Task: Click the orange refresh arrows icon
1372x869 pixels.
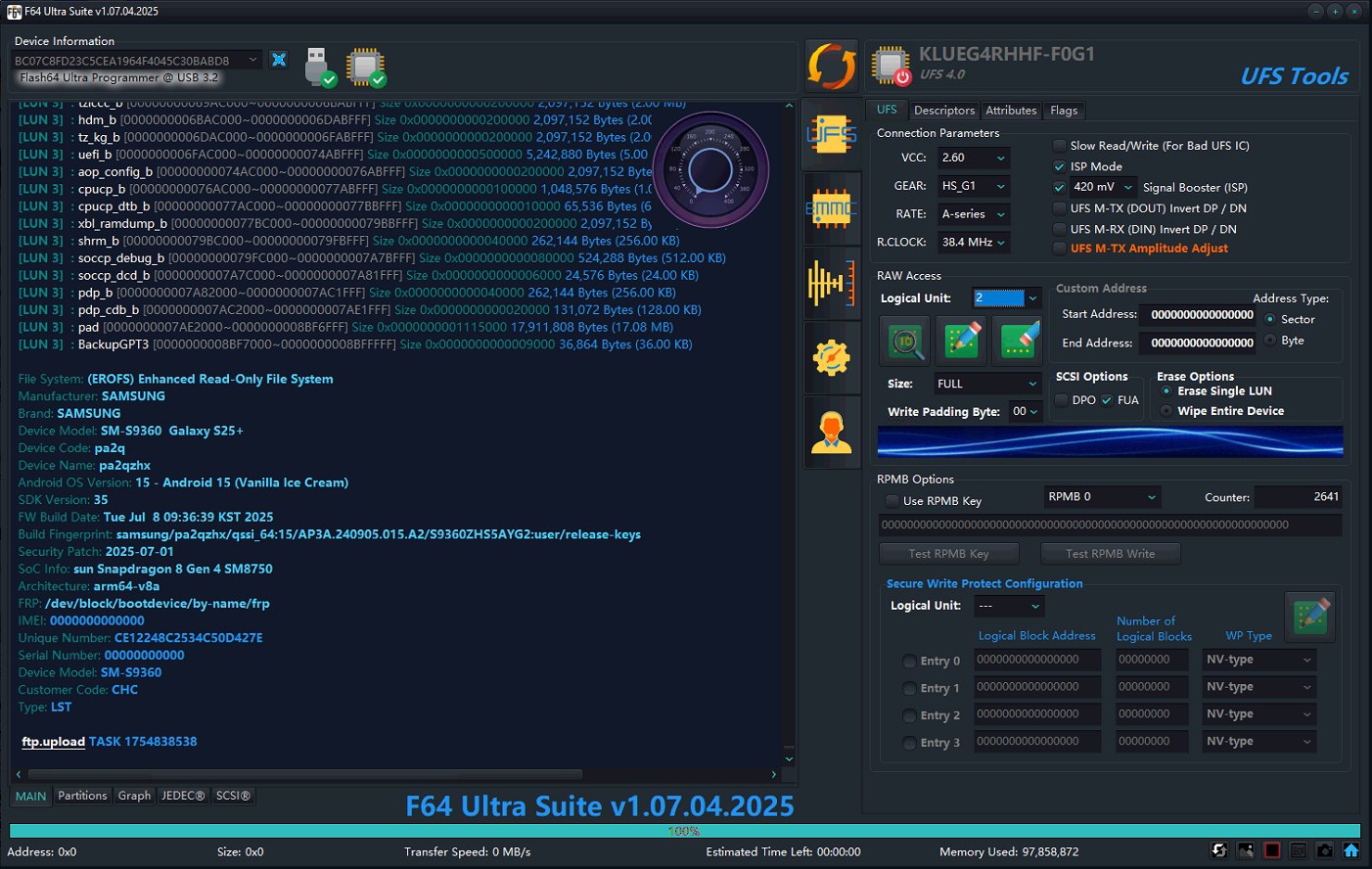Action: point(831,67)
